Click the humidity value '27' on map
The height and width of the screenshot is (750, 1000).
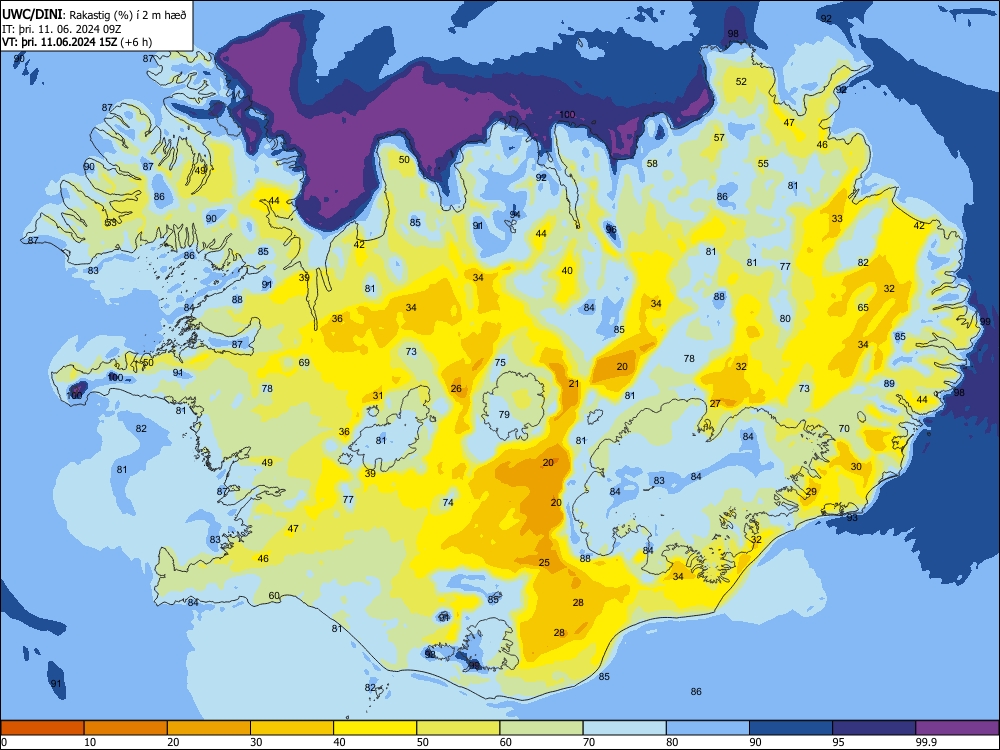[715, 404]
